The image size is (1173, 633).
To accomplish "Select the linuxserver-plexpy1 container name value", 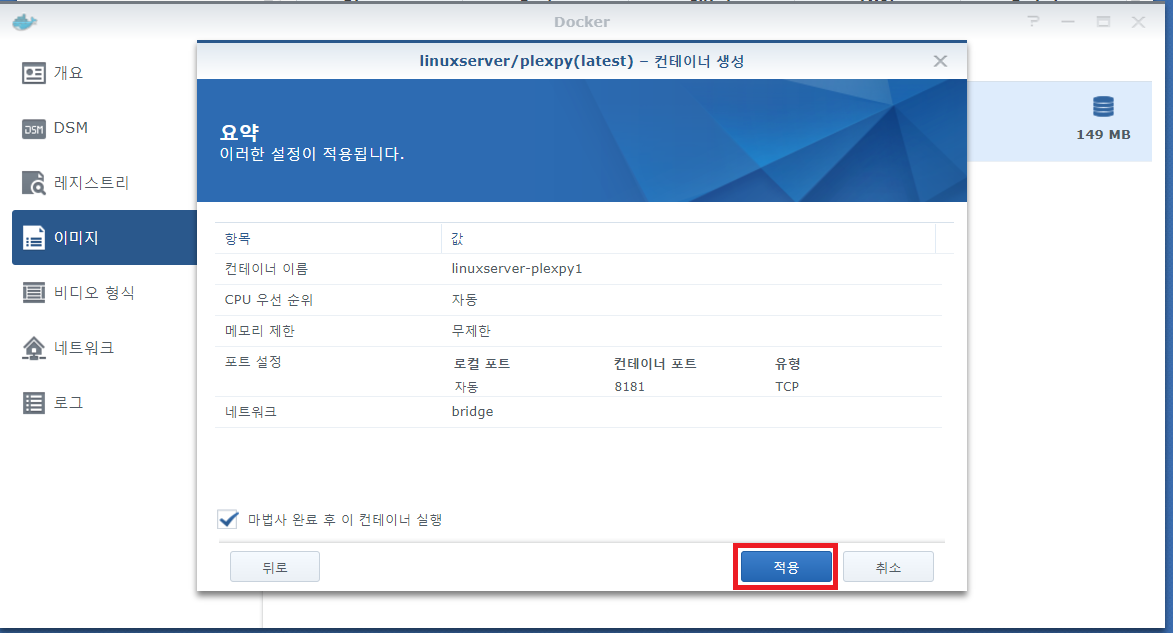I will pyautogui.click(x=517, y=269).
